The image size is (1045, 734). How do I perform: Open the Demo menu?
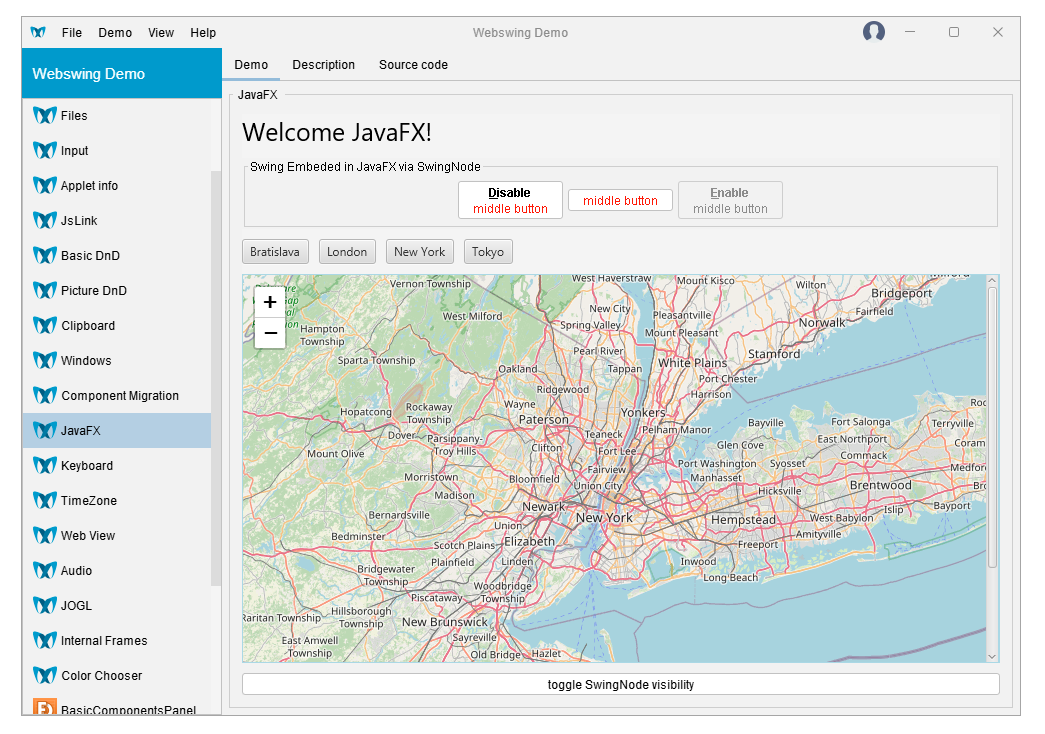115,33
